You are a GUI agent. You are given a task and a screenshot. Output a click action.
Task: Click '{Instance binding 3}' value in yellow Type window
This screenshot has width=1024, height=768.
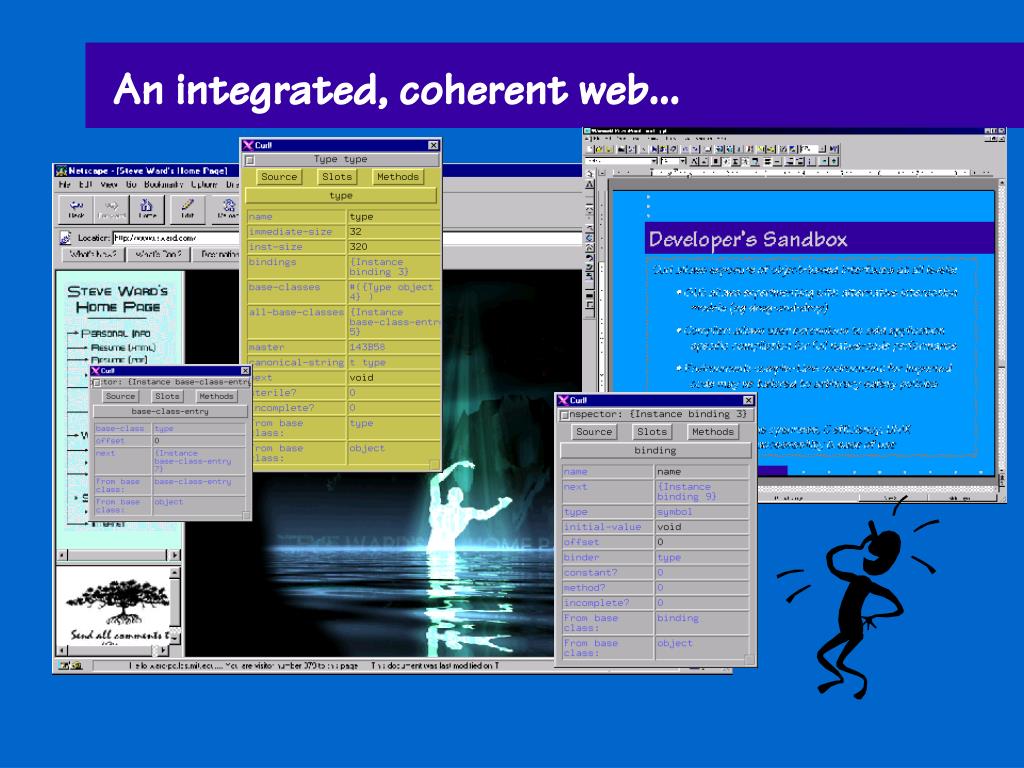point(379,266)
